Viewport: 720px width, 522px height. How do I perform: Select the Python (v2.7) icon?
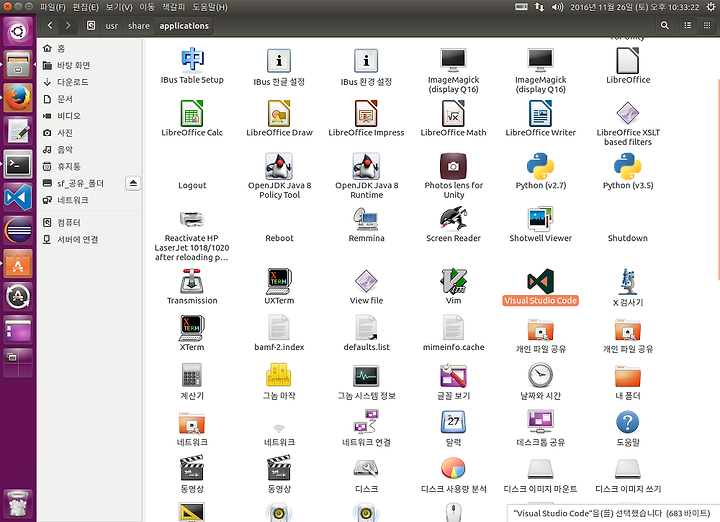tap(540, 166)
